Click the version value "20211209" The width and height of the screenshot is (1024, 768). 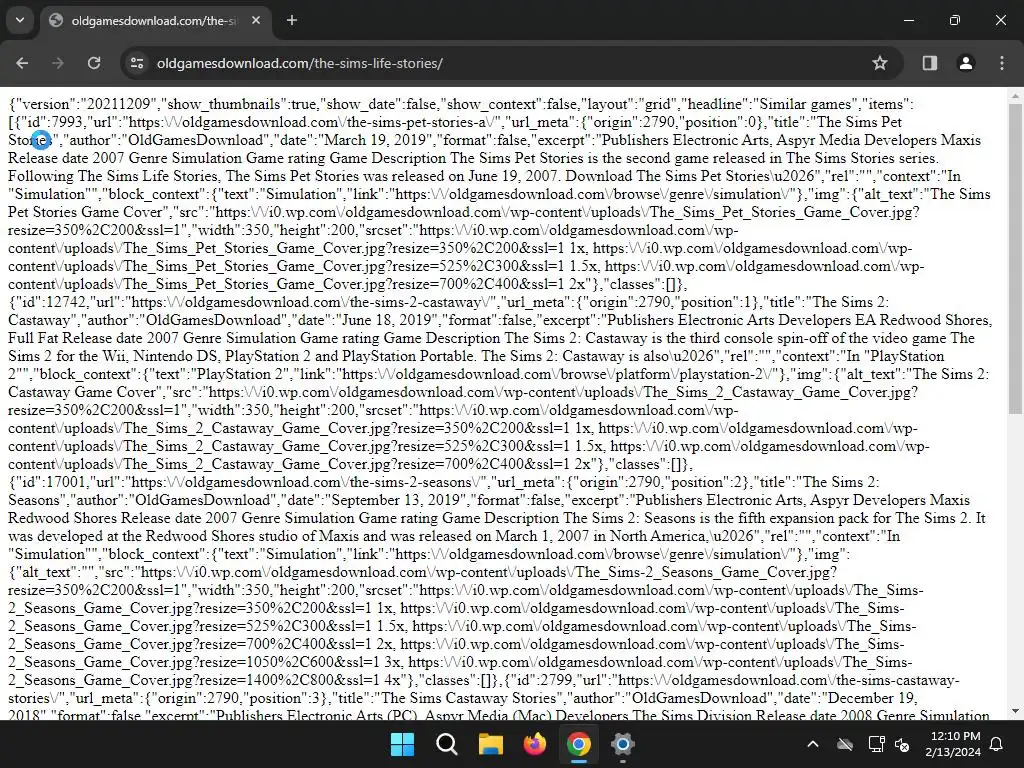tap(118, 104)
